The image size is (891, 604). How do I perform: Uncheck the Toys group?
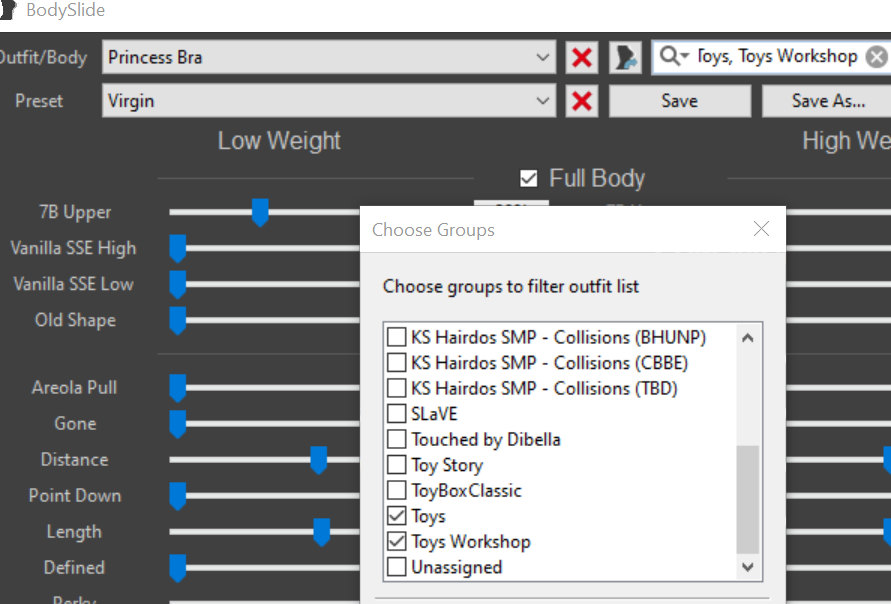[397, 516]
